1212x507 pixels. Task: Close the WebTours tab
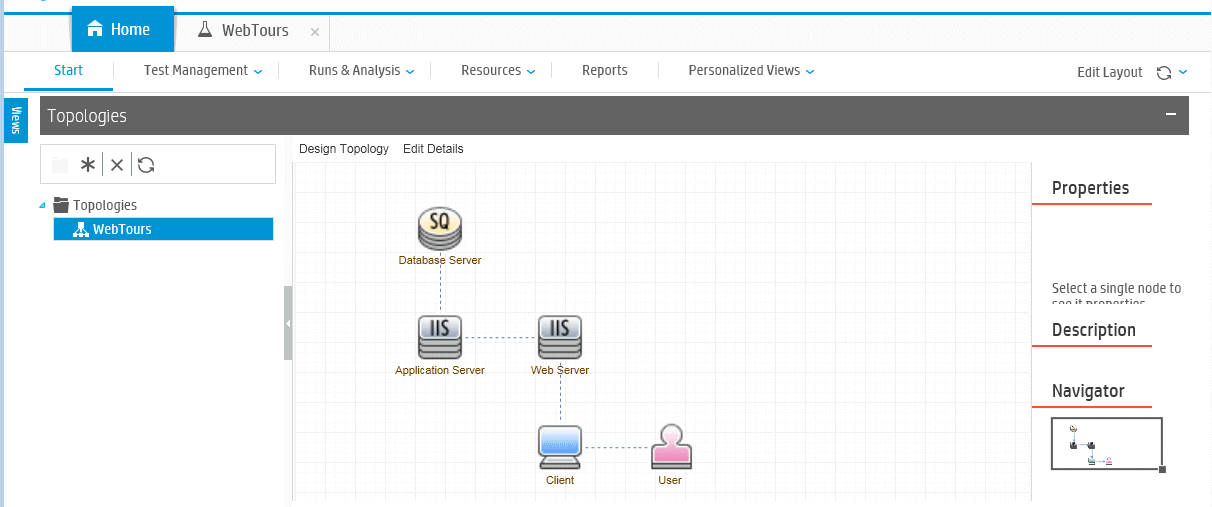[x=315, y=32]
